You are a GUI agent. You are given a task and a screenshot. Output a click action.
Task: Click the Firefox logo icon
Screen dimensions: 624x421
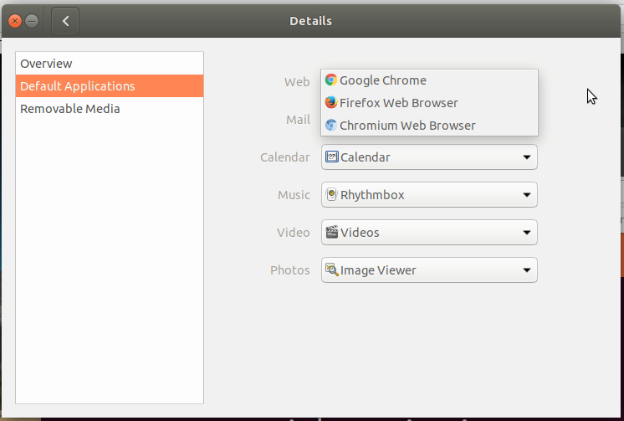[331, 103]
